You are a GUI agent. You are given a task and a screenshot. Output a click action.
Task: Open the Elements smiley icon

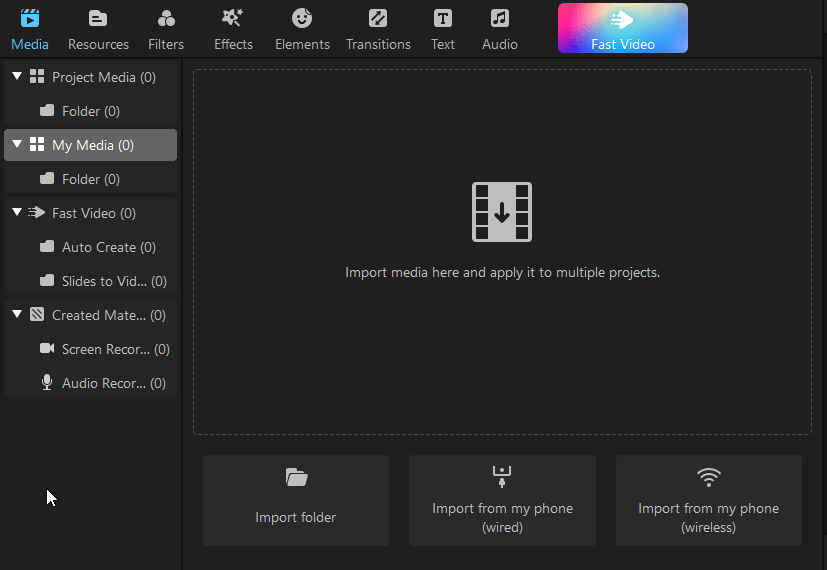tap(302, 18)
